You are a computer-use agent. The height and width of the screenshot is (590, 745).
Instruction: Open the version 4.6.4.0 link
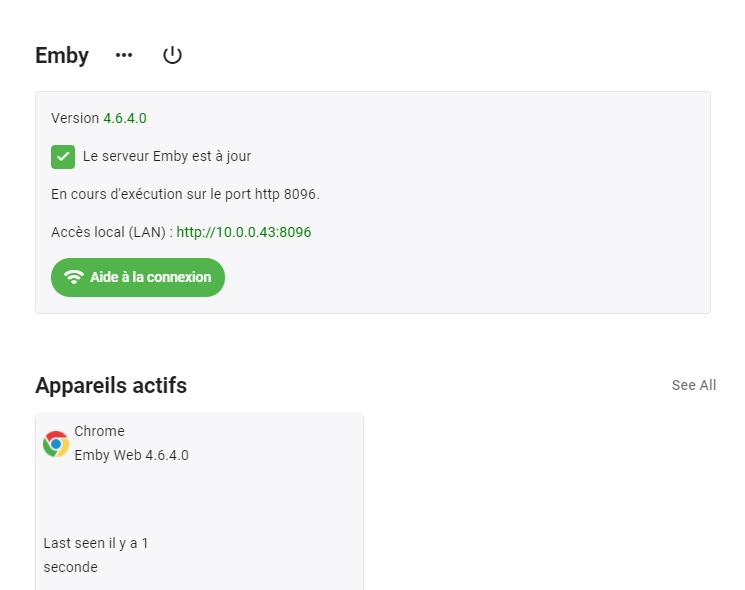coord(125,118)
